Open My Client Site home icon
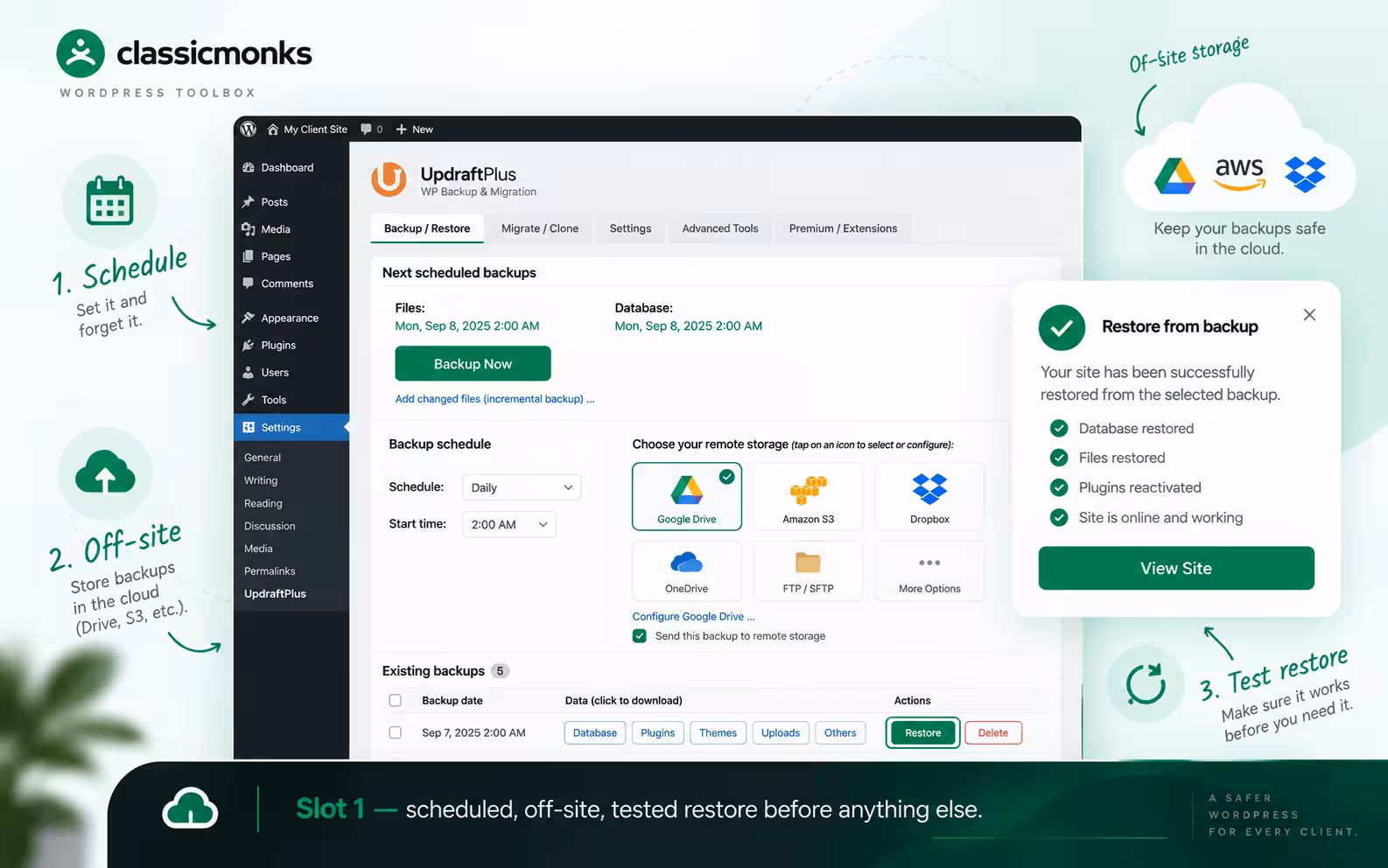This screenshot has height=868, width=1388. click(x=273, y=129)
